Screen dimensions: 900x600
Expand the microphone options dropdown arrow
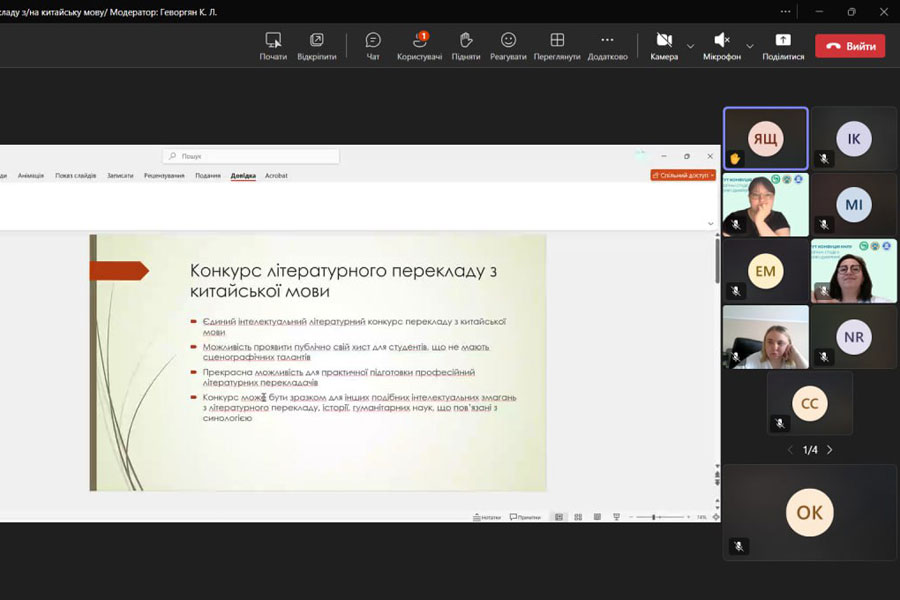tap(750, 46)
